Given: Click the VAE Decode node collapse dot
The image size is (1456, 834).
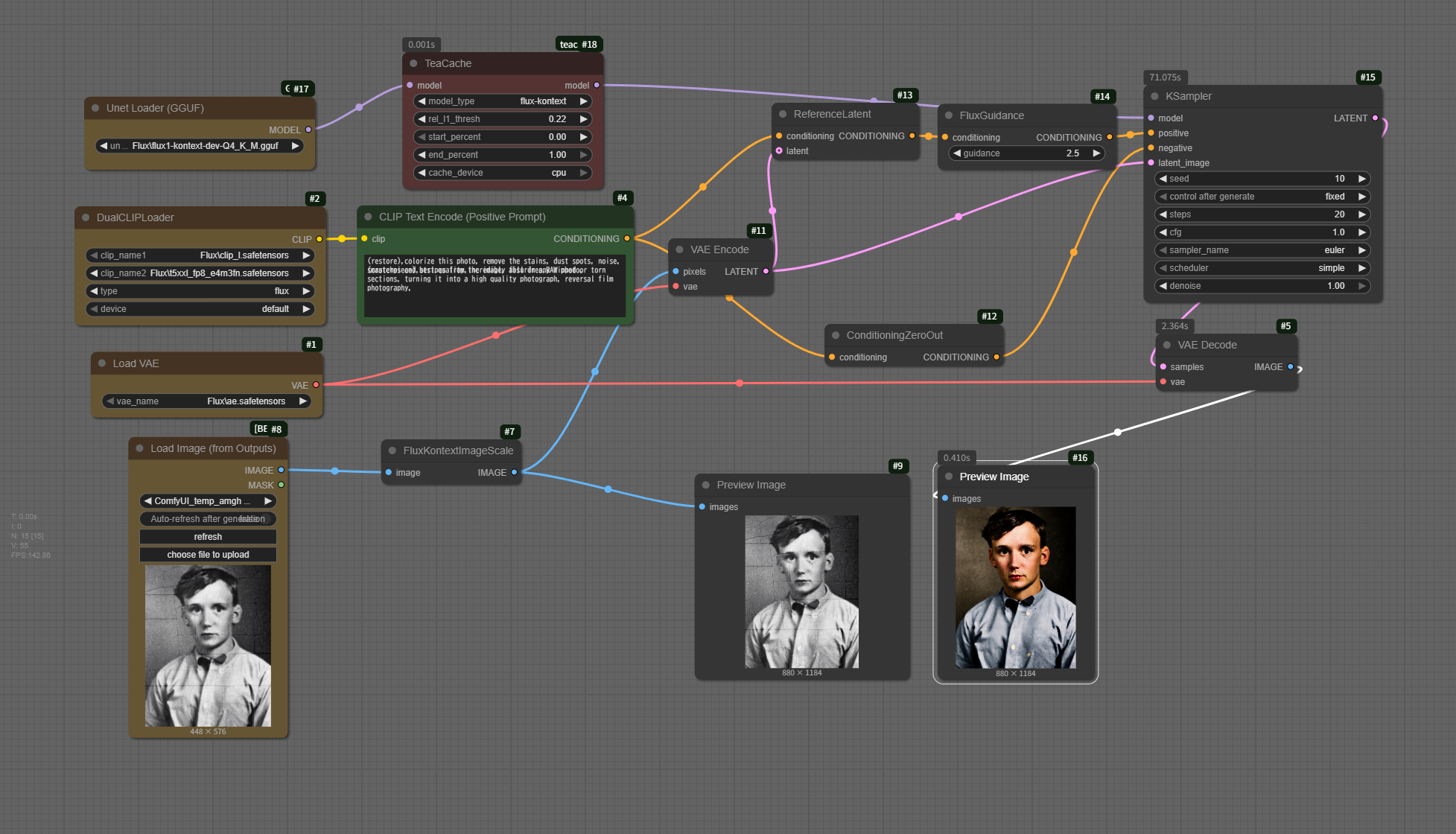Looking at the screenshot, I should [x=1167, y=345].
